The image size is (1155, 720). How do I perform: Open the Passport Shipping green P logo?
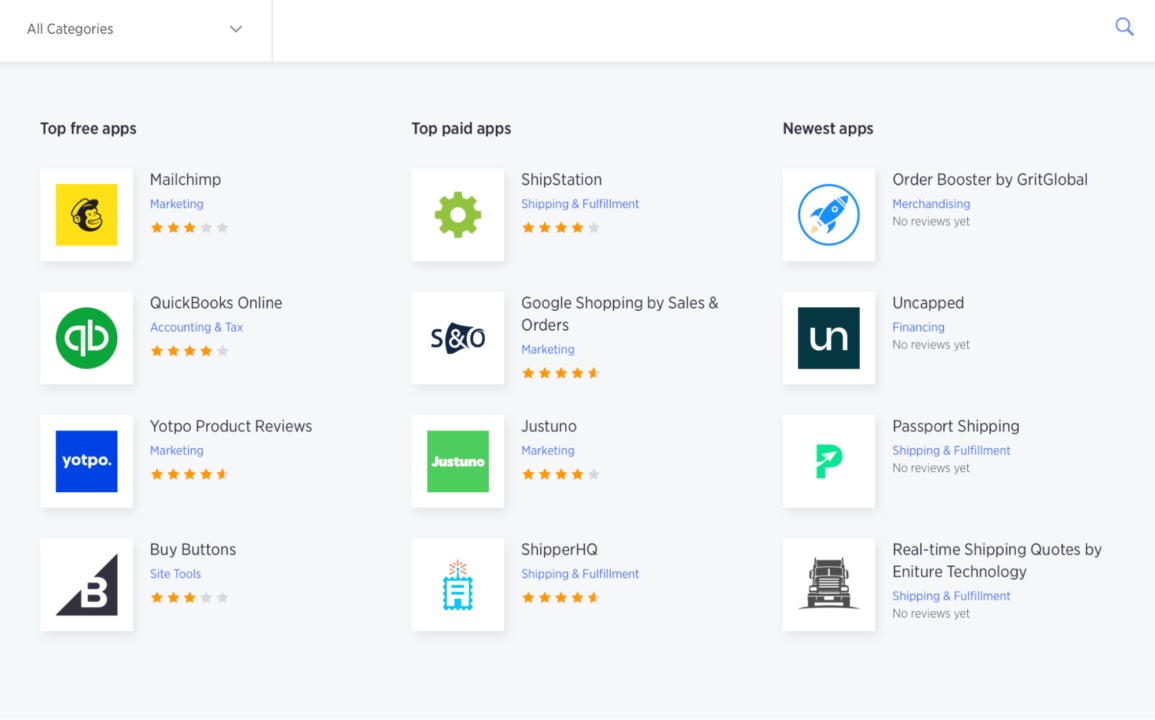tap(829, 461)
